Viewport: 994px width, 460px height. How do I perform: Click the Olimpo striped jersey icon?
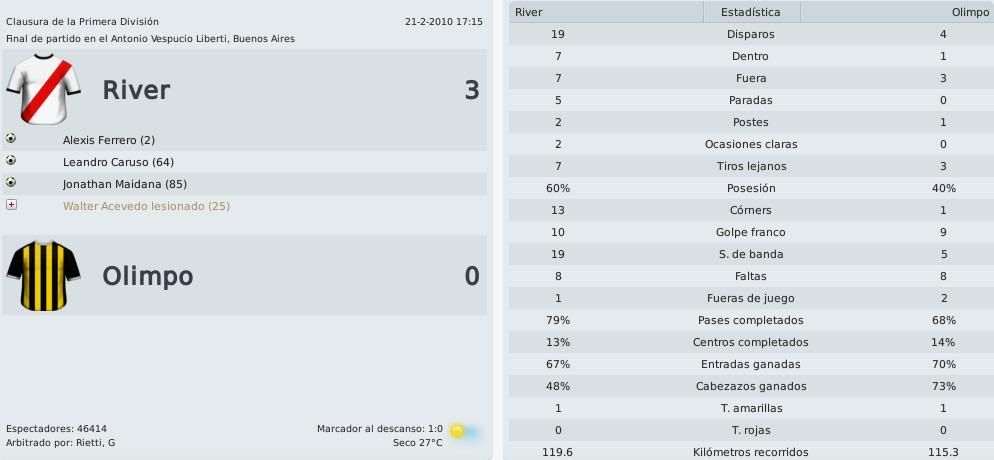pyautogui.click(x=43, y=276)
